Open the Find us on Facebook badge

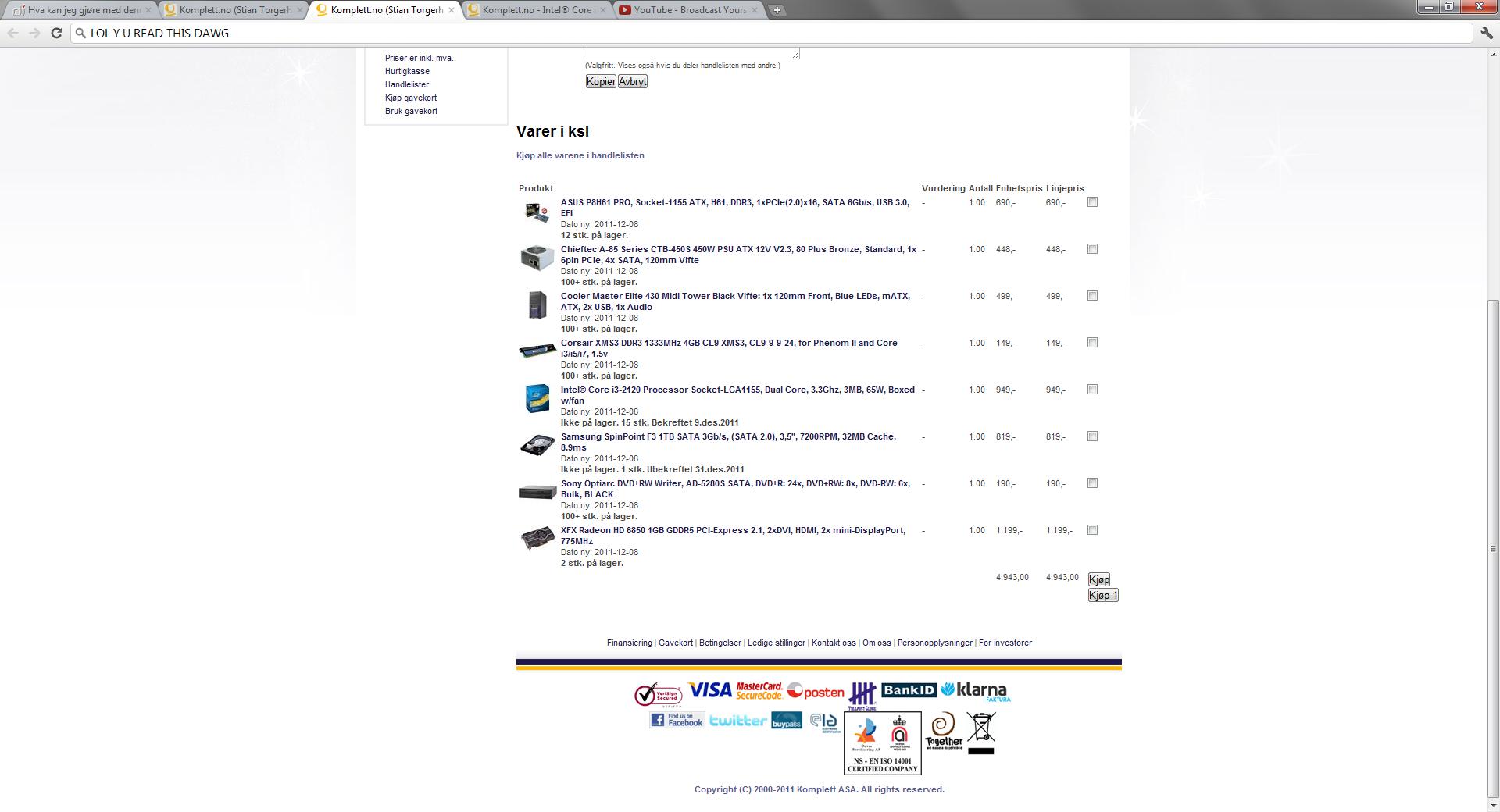point(677,720)
